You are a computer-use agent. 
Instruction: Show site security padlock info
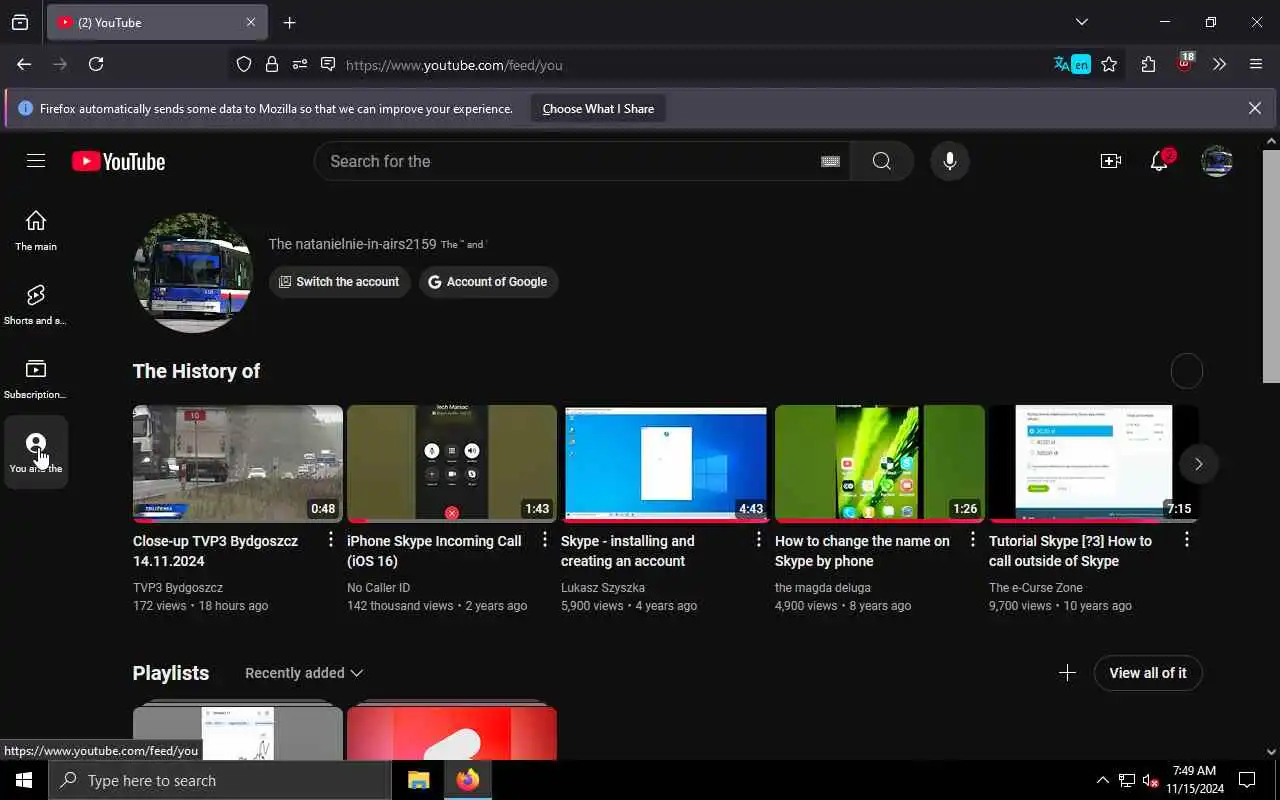click(272, 65)
